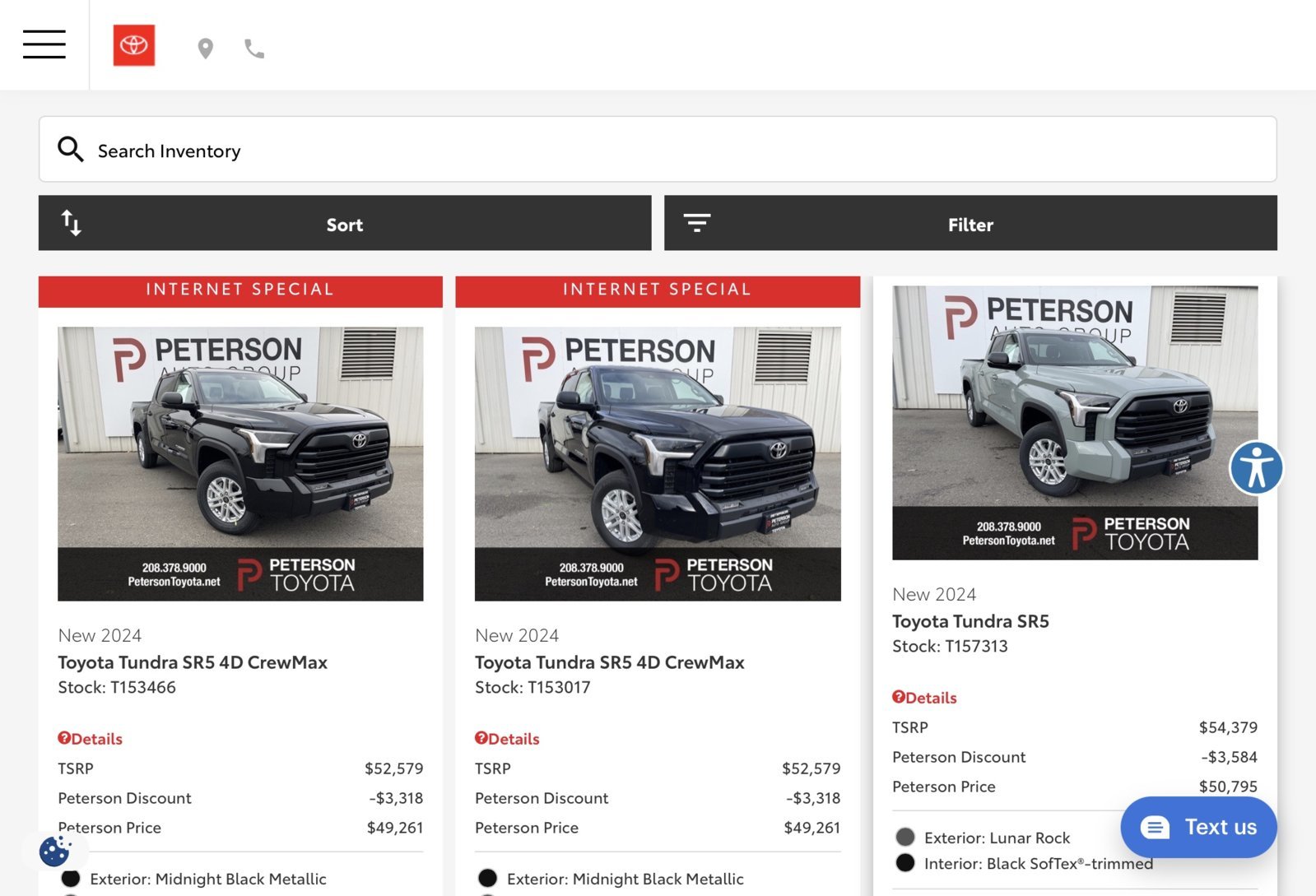
Task: Click TSRP $52,579 on T153017 card
Action: [811, 768]
